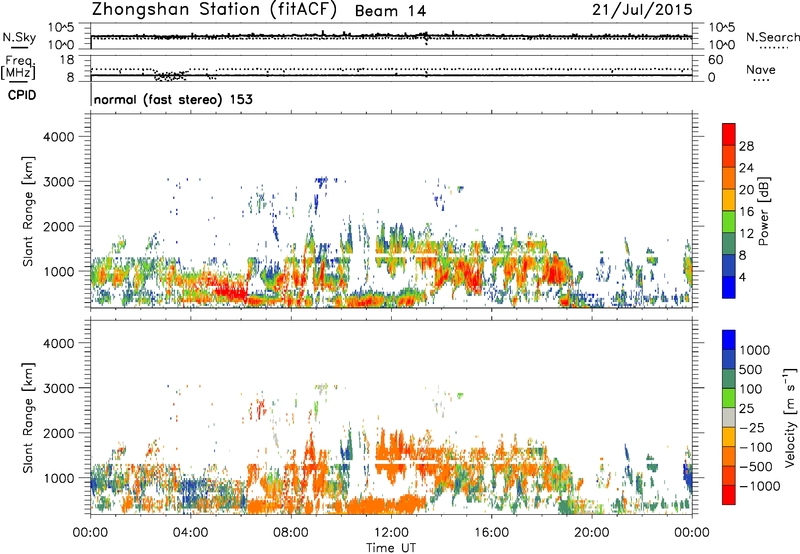
Task: Click the 'Slant Range [km]' label of velocity panel
Action: pos(28,417)
